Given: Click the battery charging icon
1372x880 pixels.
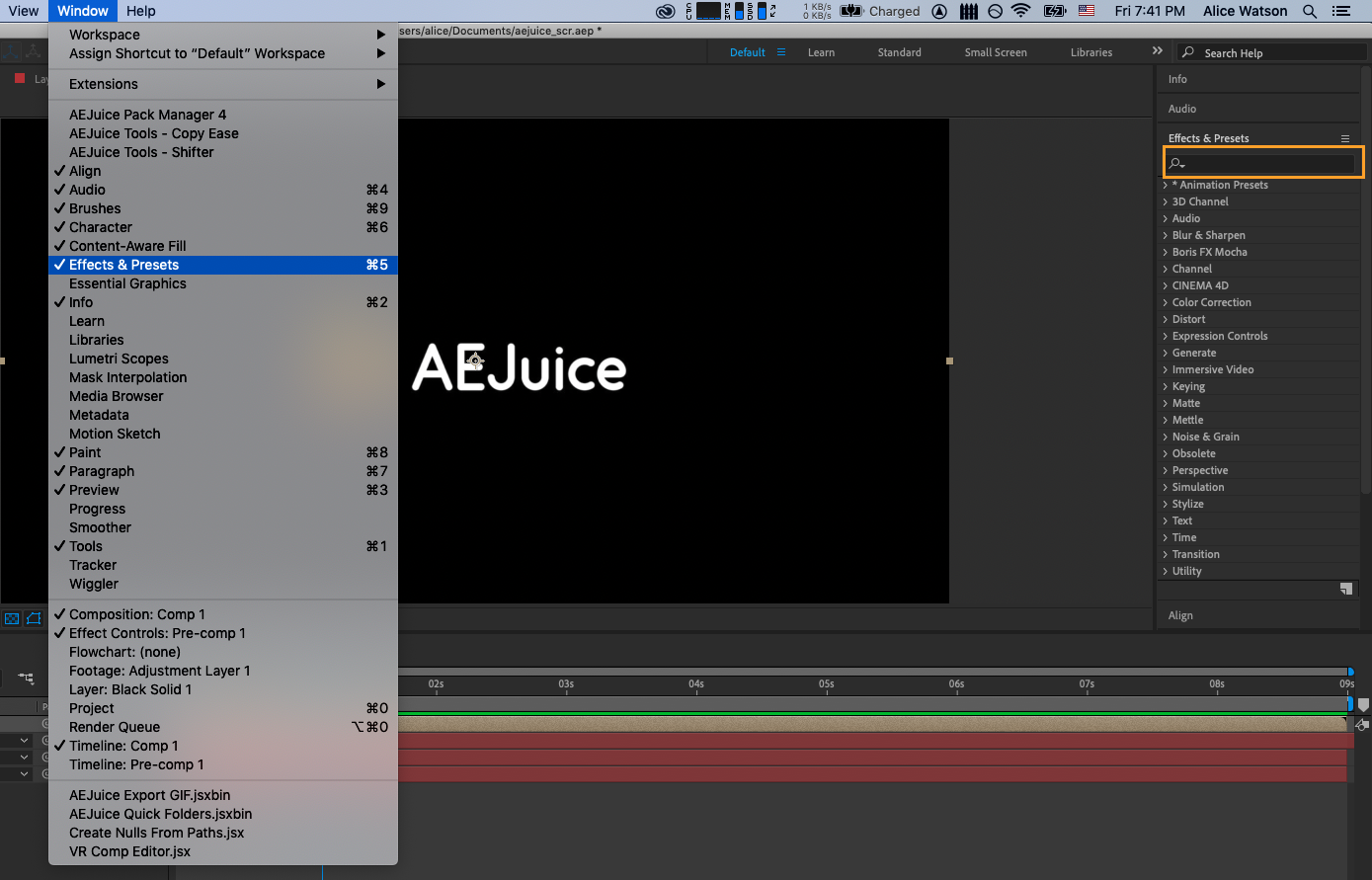Looking at the screenshot, I should (x=1055, y=11).
